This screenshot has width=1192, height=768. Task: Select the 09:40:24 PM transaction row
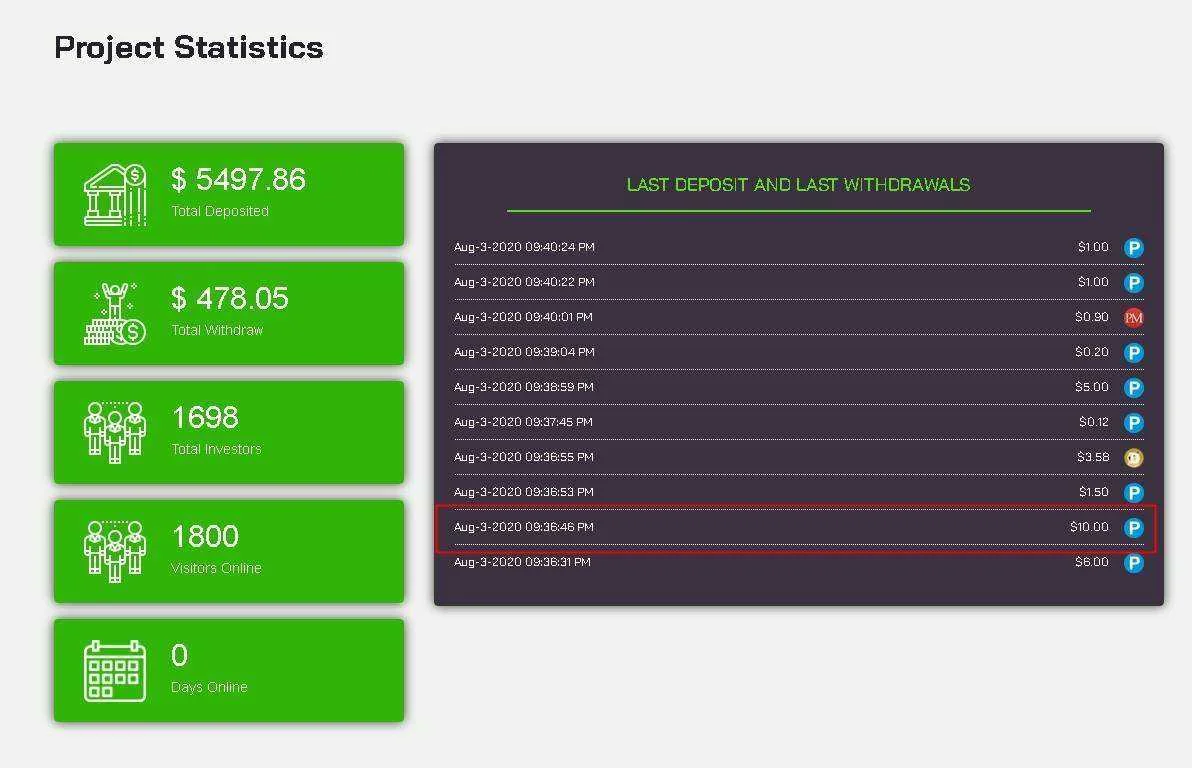click(799, 247)
